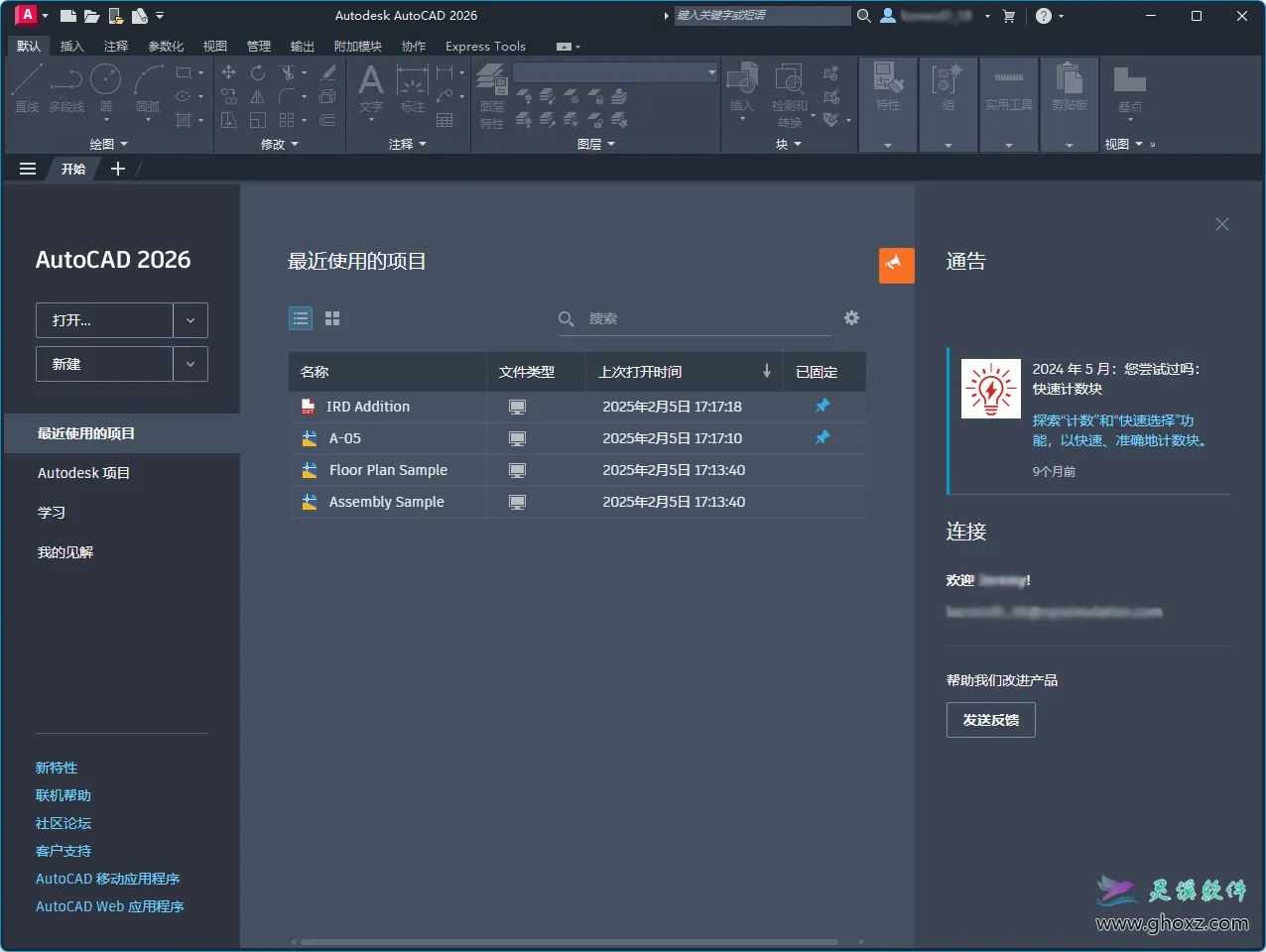The image size is (1266, 952).
Task: Select the Mirror tool in Modify panel
Action: pos(258,96)
